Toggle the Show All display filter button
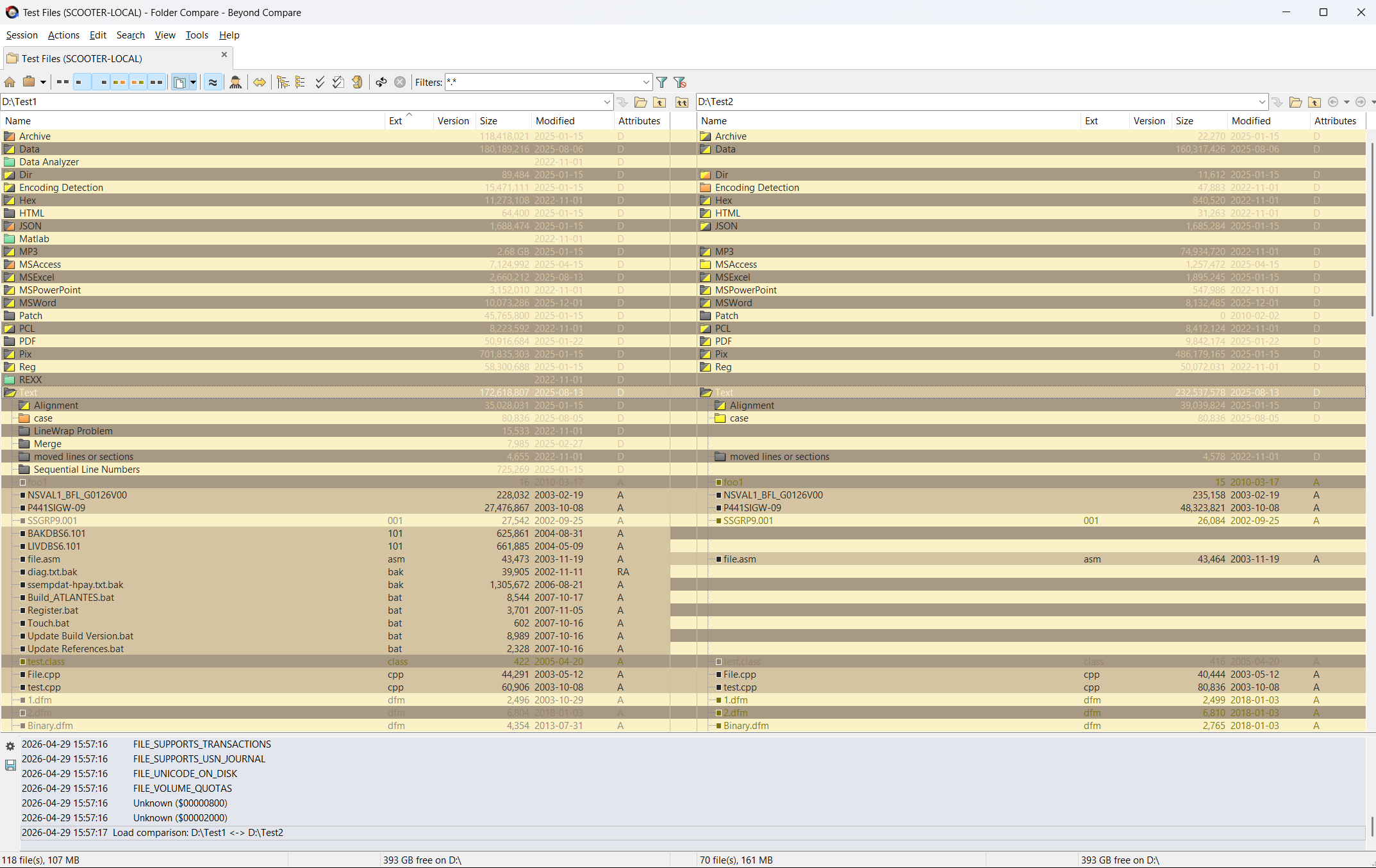1376x868 pixels. point(62,82)
